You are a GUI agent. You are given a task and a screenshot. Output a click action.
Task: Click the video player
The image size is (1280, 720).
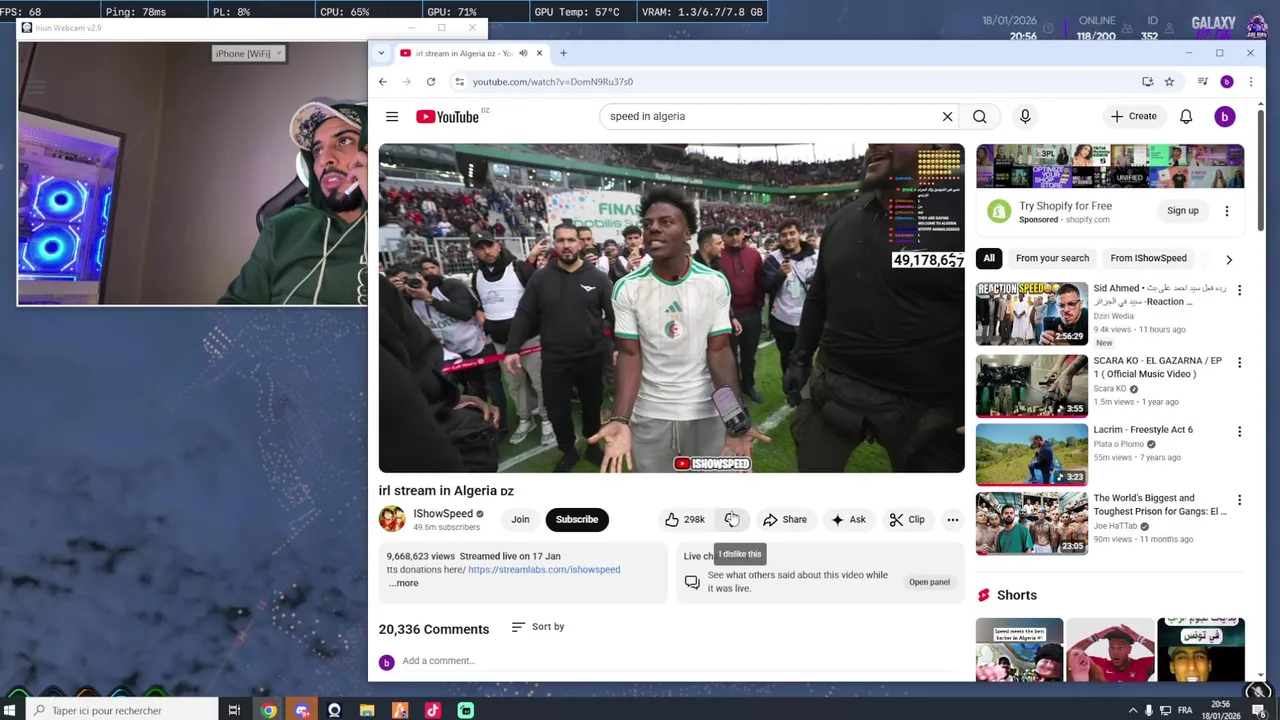point(672,308)
